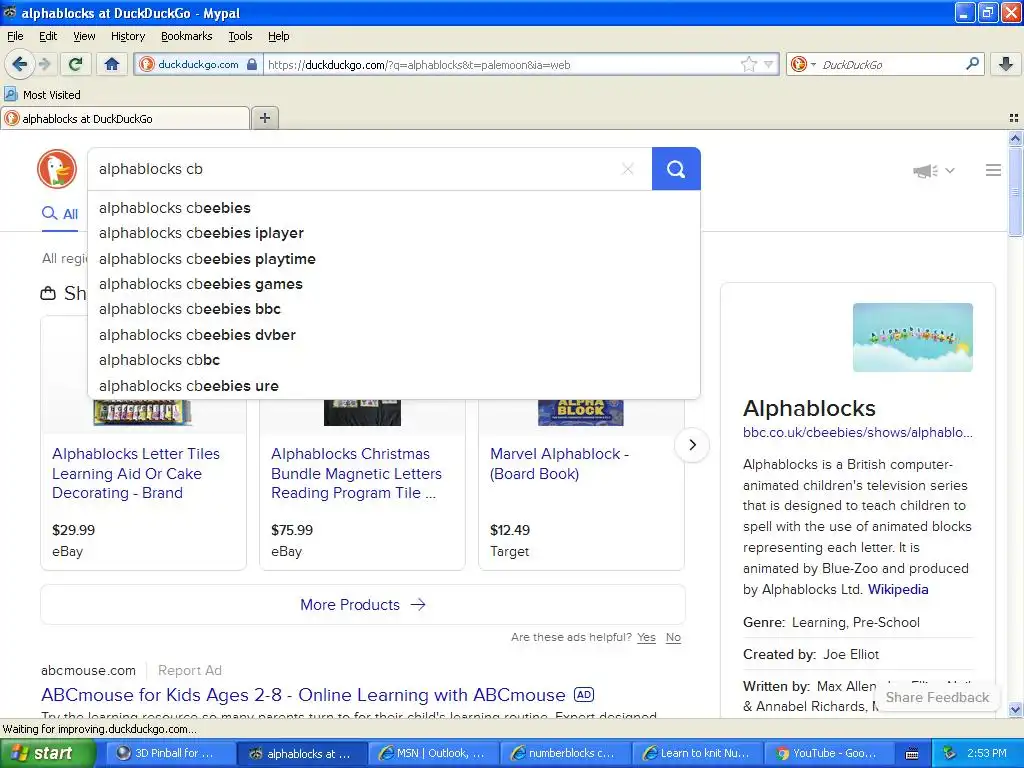
Task: Select the All search results tab
Action: click(x=59, y=214)
